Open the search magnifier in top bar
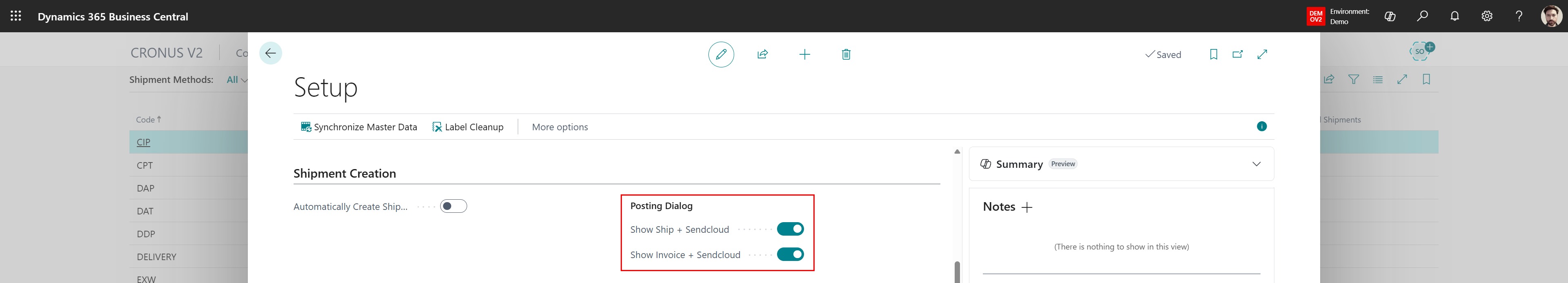The height and width of the screenshot is (283, 1568). pos(1422,16)
